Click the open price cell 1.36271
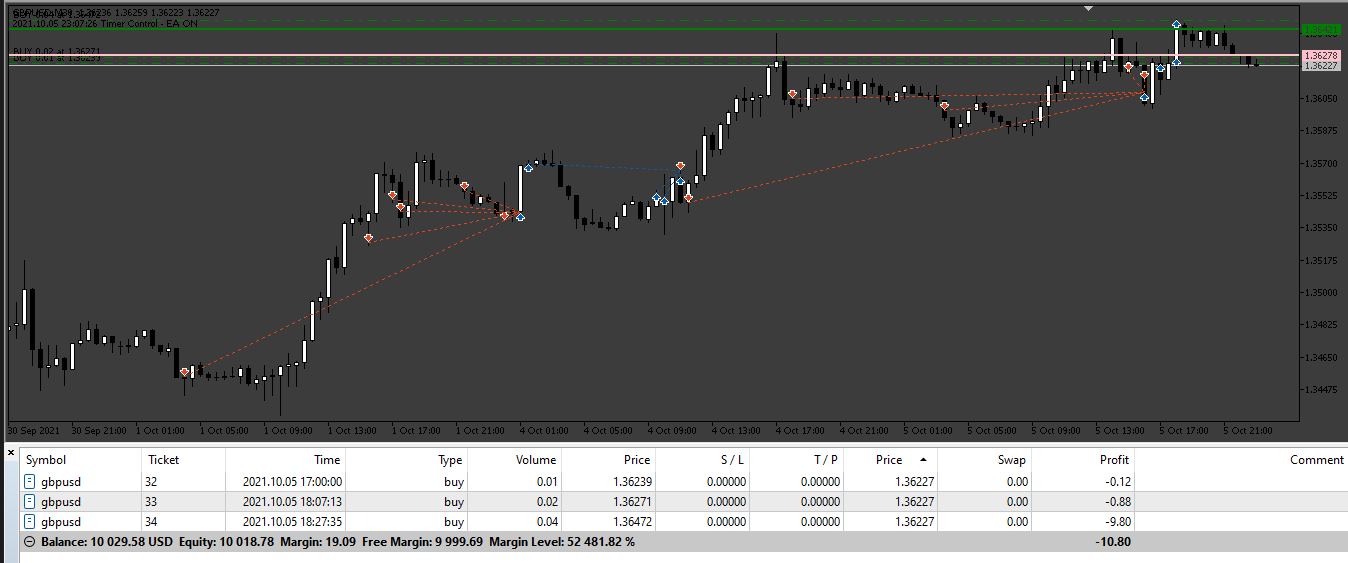Image resolution: width=1348 pixels, height=563 pixels. coord(630,501)
